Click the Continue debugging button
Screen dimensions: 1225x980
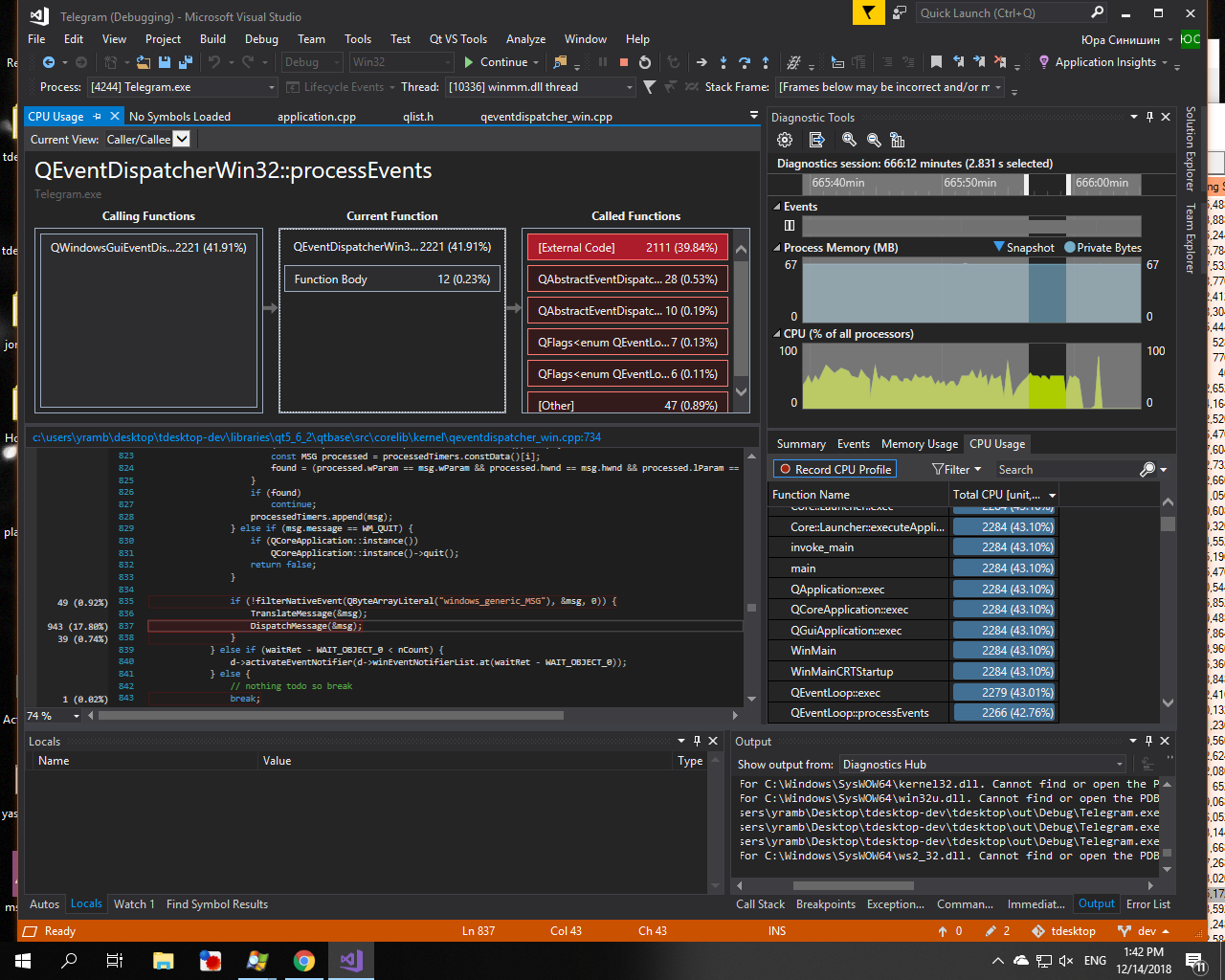tap(498, 62)
